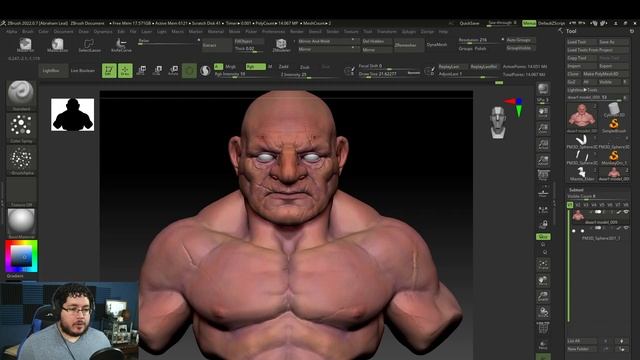Toggle the green A button
This screenshot has width=640, height=360.
coord(218,67)
